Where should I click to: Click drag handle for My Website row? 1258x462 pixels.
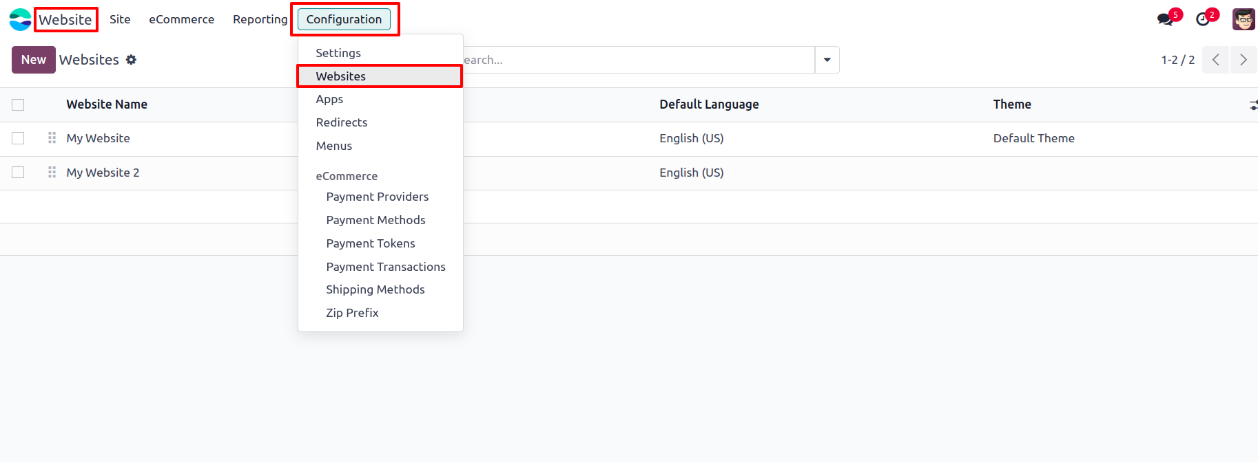(52, 139)
